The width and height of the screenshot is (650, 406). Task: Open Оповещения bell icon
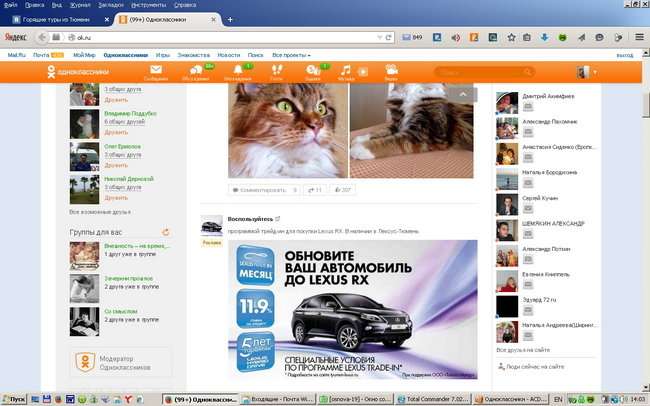click(238, 72)
